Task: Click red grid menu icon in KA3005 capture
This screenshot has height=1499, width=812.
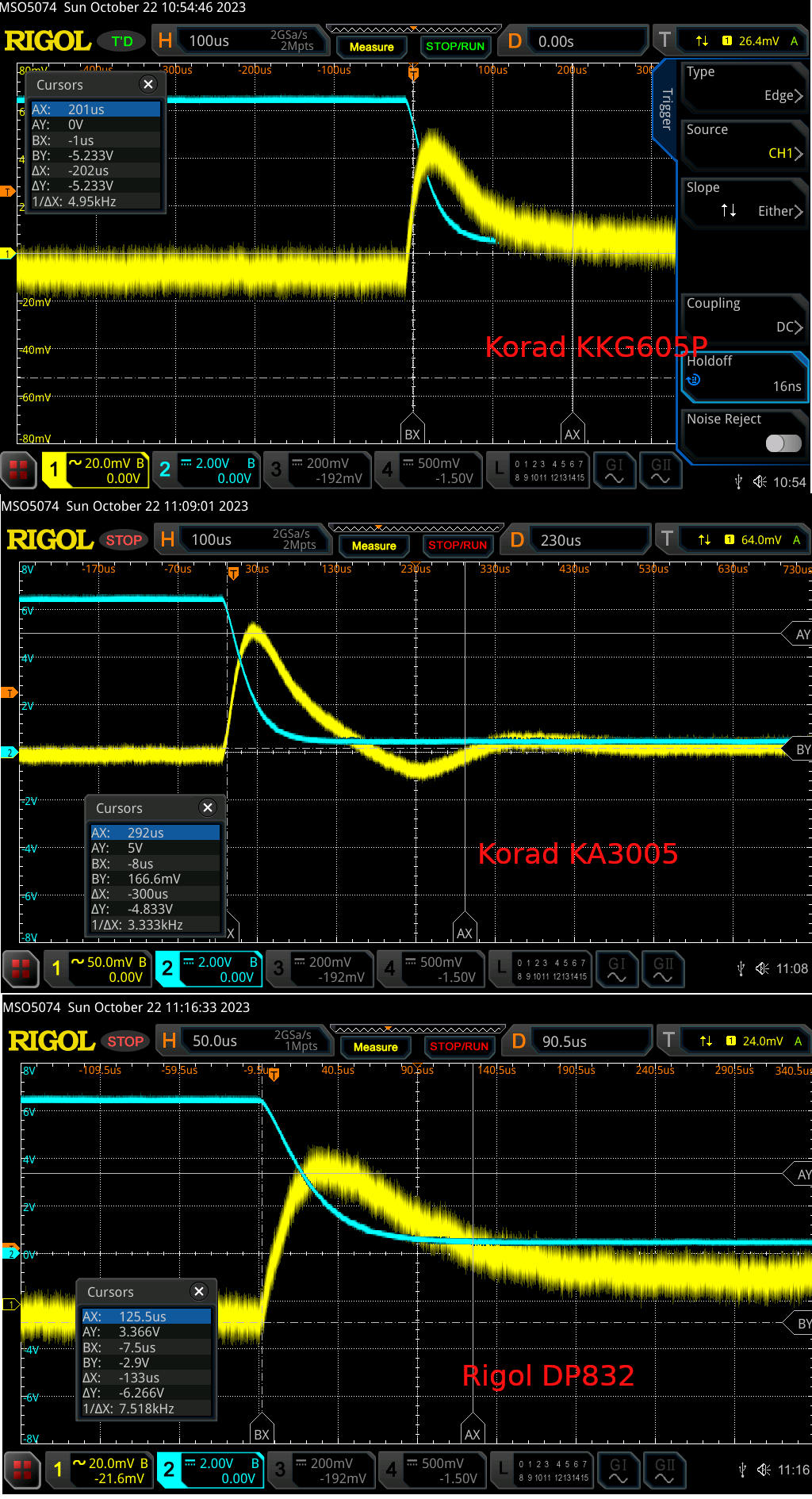Action: [x=21, y=969]
